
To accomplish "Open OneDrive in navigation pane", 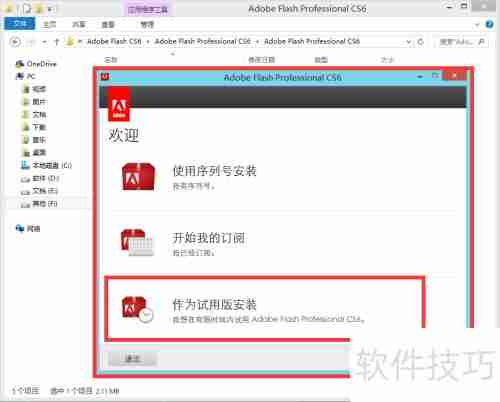I will 36,64.
